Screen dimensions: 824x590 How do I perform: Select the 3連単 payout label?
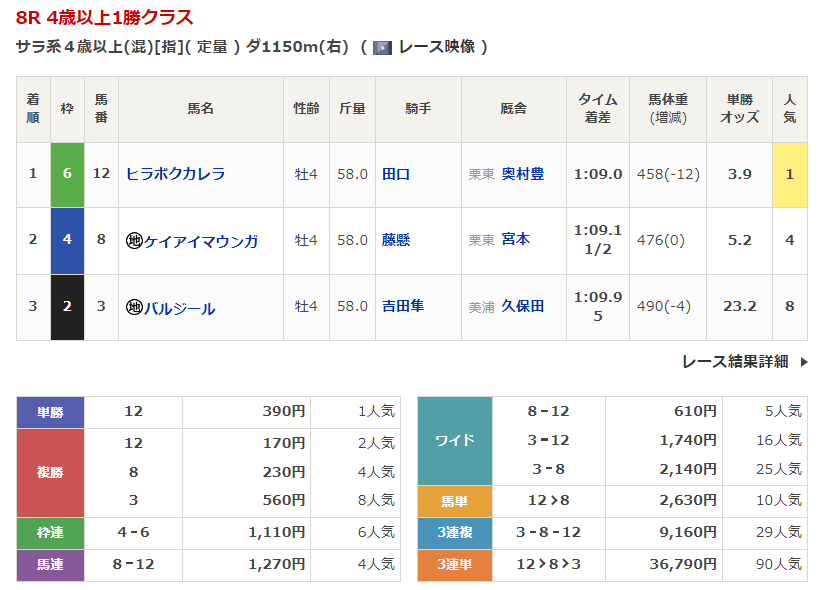coord(454,565)
